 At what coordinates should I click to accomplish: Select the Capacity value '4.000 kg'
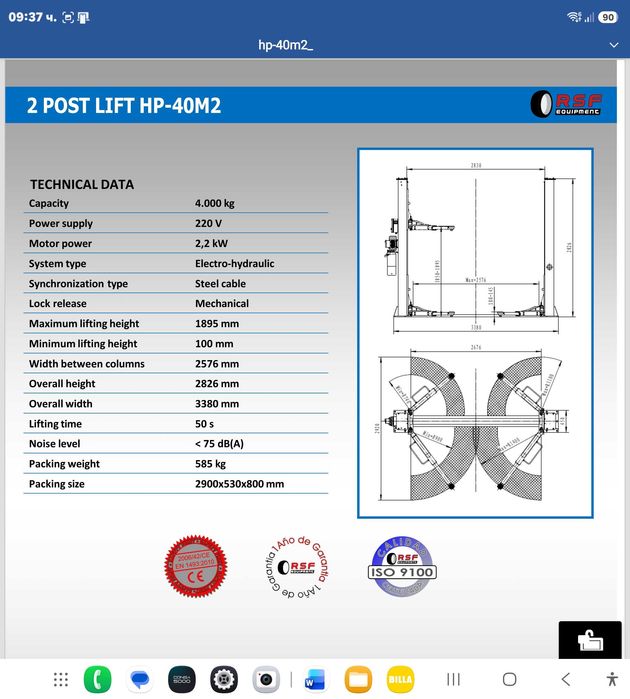pos(214,203)
